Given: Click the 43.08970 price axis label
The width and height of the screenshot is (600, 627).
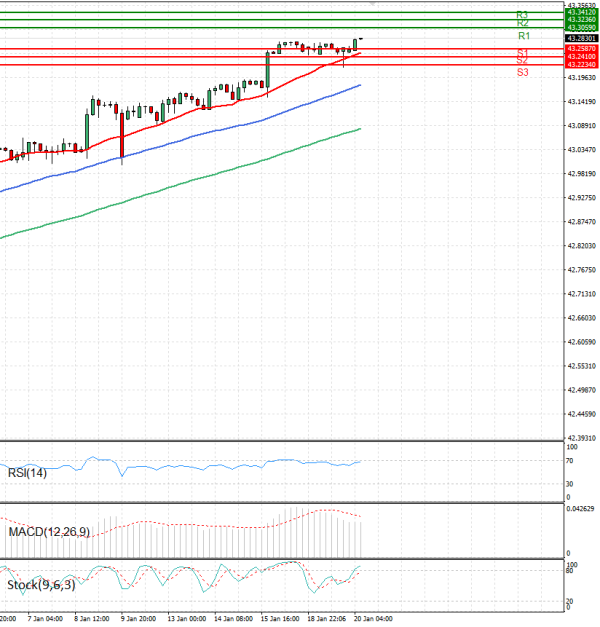Looking at the screenshot, I should [x=578, y=126].
